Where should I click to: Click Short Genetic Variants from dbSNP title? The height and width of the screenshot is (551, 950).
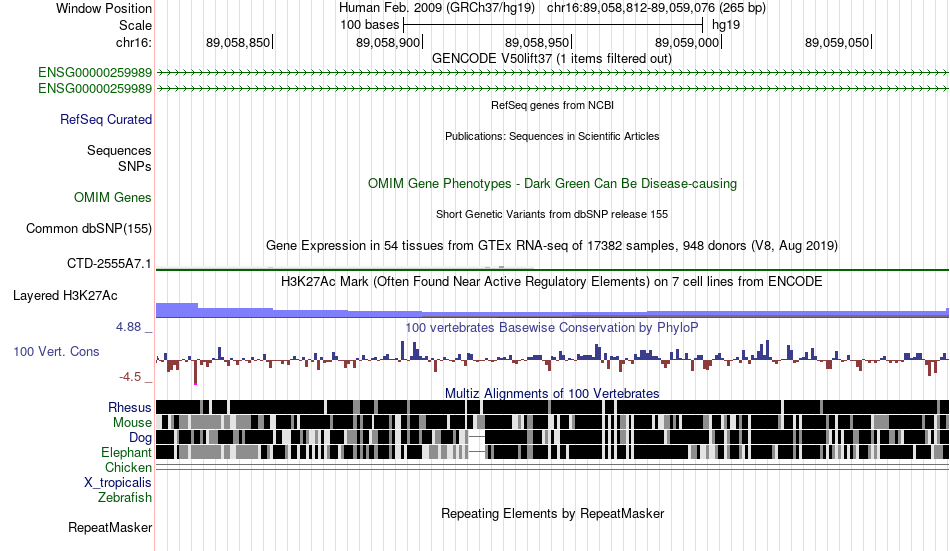click(552, 215)
